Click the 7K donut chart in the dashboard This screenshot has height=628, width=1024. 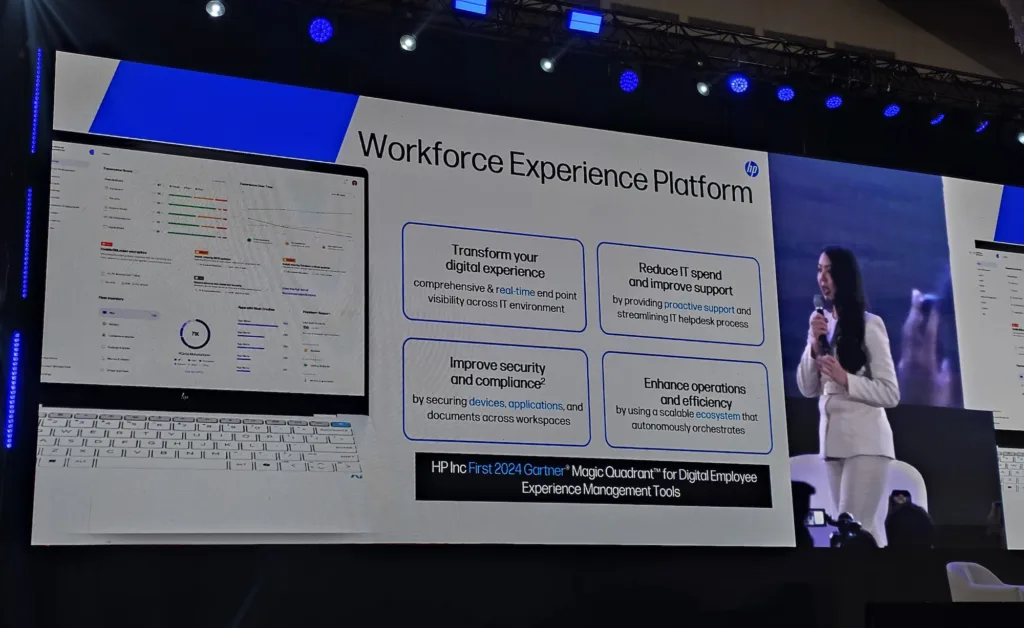click(194, 334)
